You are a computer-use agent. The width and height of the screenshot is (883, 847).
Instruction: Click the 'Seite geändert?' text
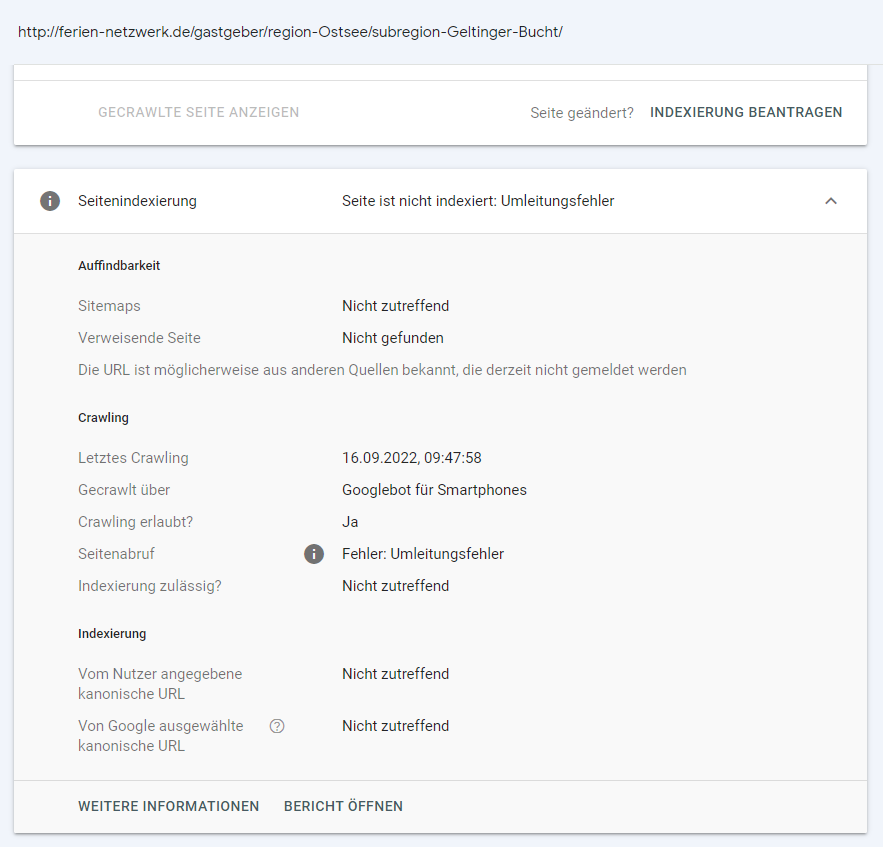coord(581,113)
